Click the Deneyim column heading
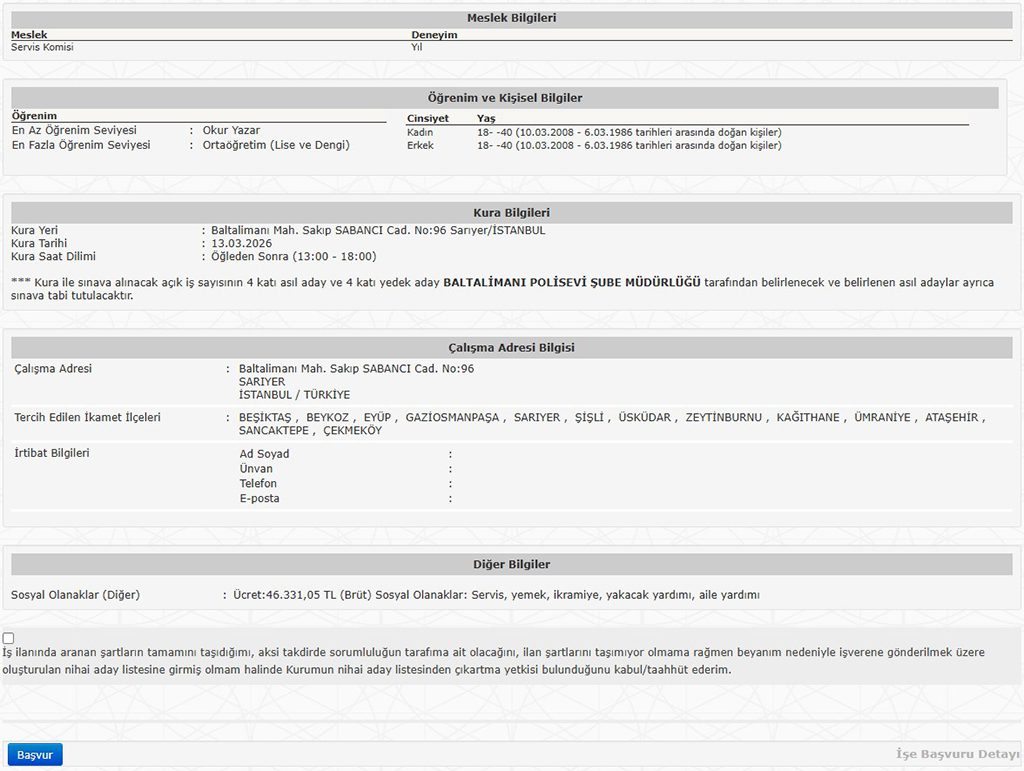 pos(434,35)
